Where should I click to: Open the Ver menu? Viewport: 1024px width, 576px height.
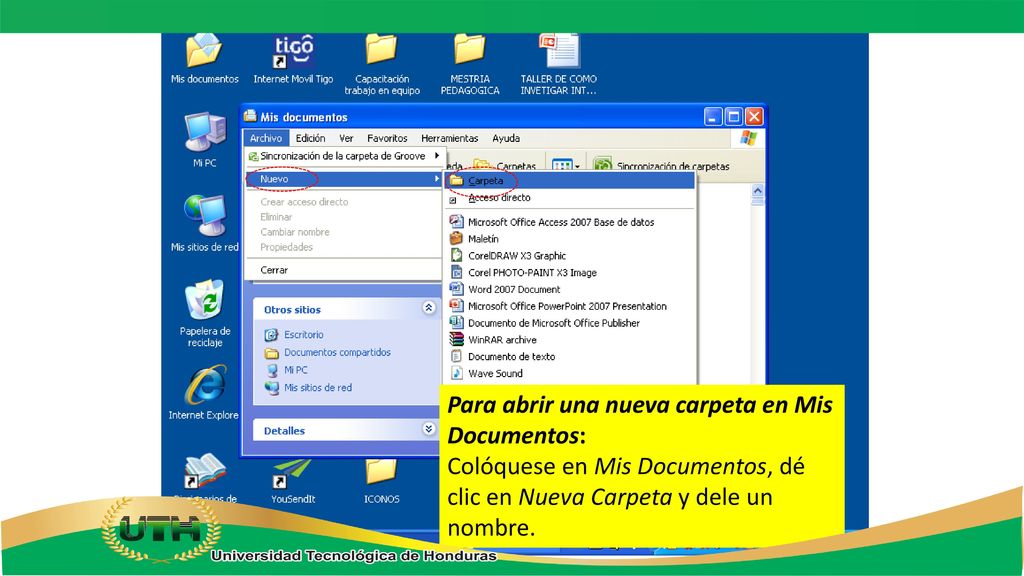(x=346, y=138)
